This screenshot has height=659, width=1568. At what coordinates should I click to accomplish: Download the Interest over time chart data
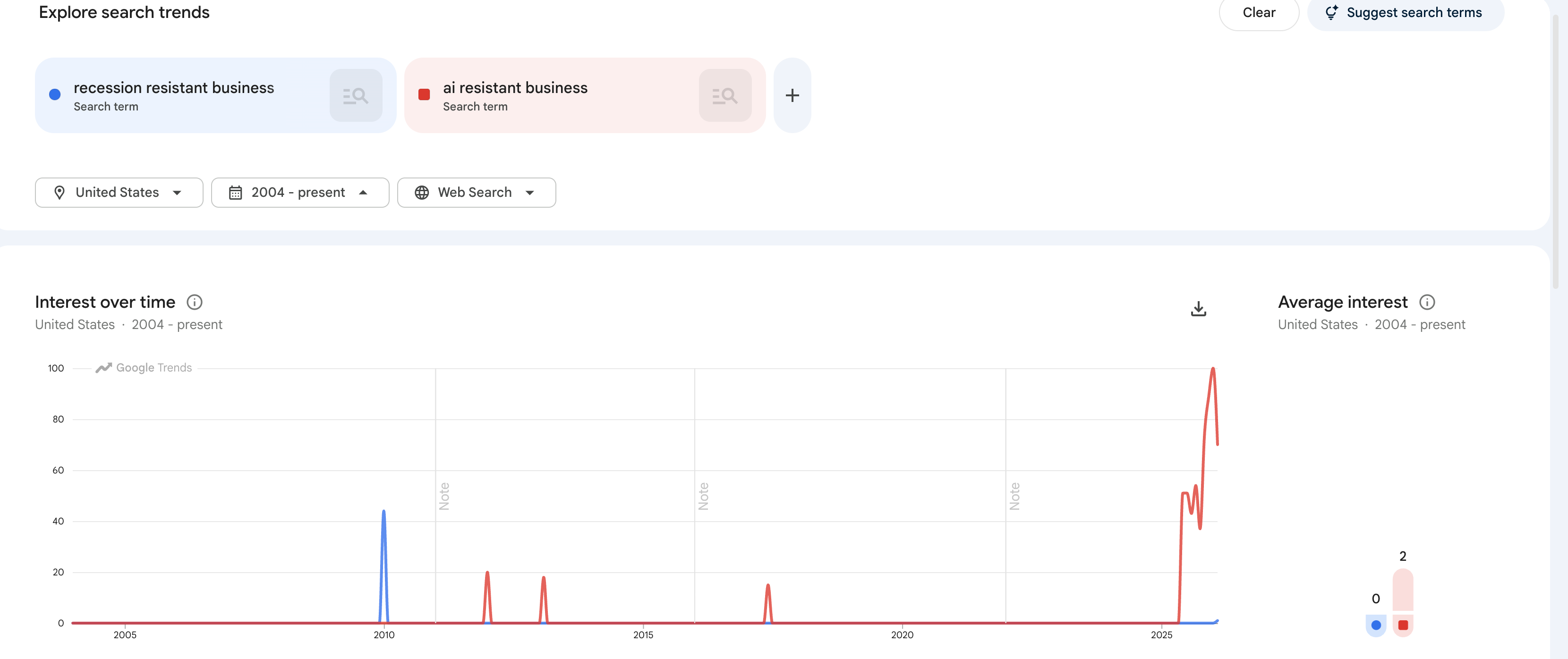coord(1198,309)
